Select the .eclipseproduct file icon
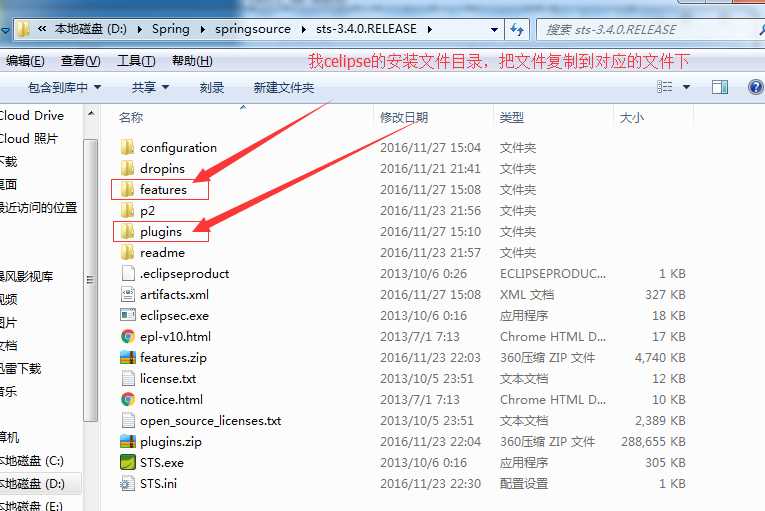The image size is (765, 511). pyautogui.click(x=127, y=273)
